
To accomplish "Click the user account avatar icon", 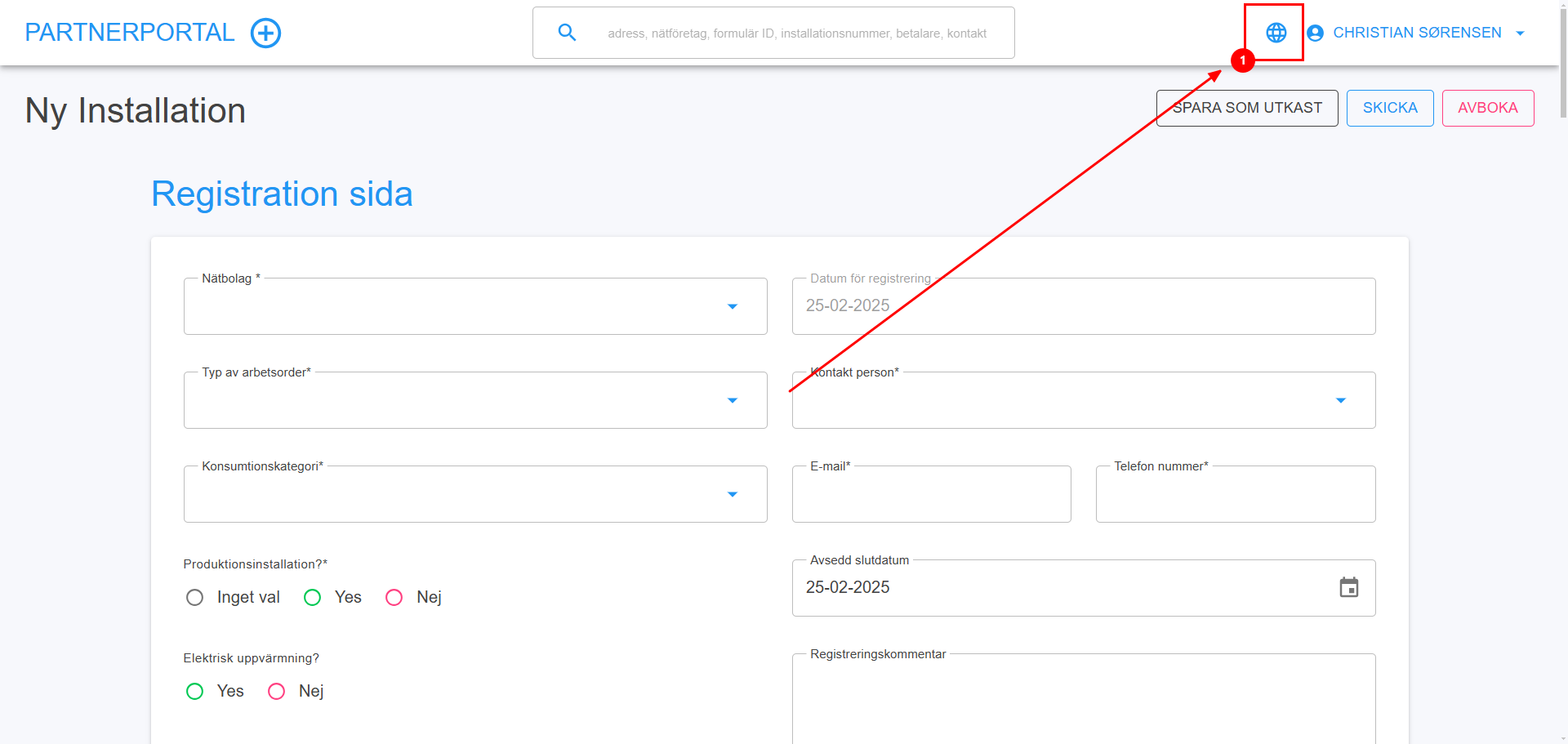I will point(1315,33).
